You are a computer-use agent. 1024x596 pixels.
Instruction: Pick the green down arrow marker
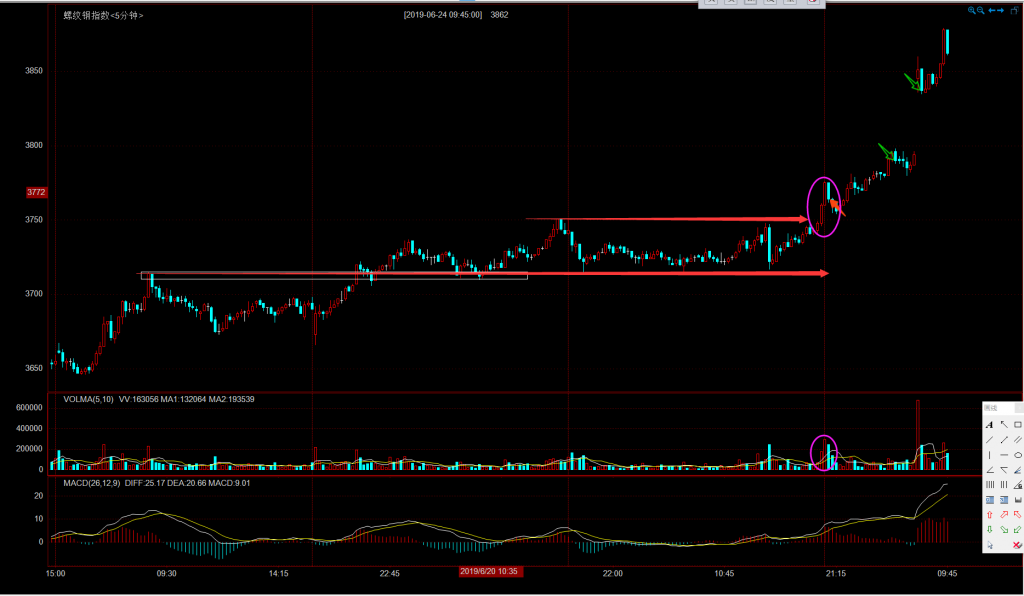[x=989, y=530]
